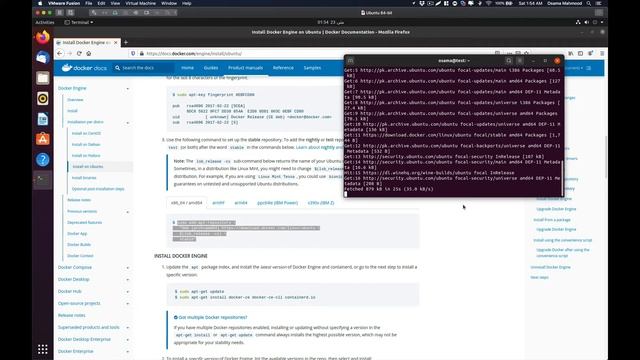Open Ubuntu Software from the dock

tap(42, 139)
